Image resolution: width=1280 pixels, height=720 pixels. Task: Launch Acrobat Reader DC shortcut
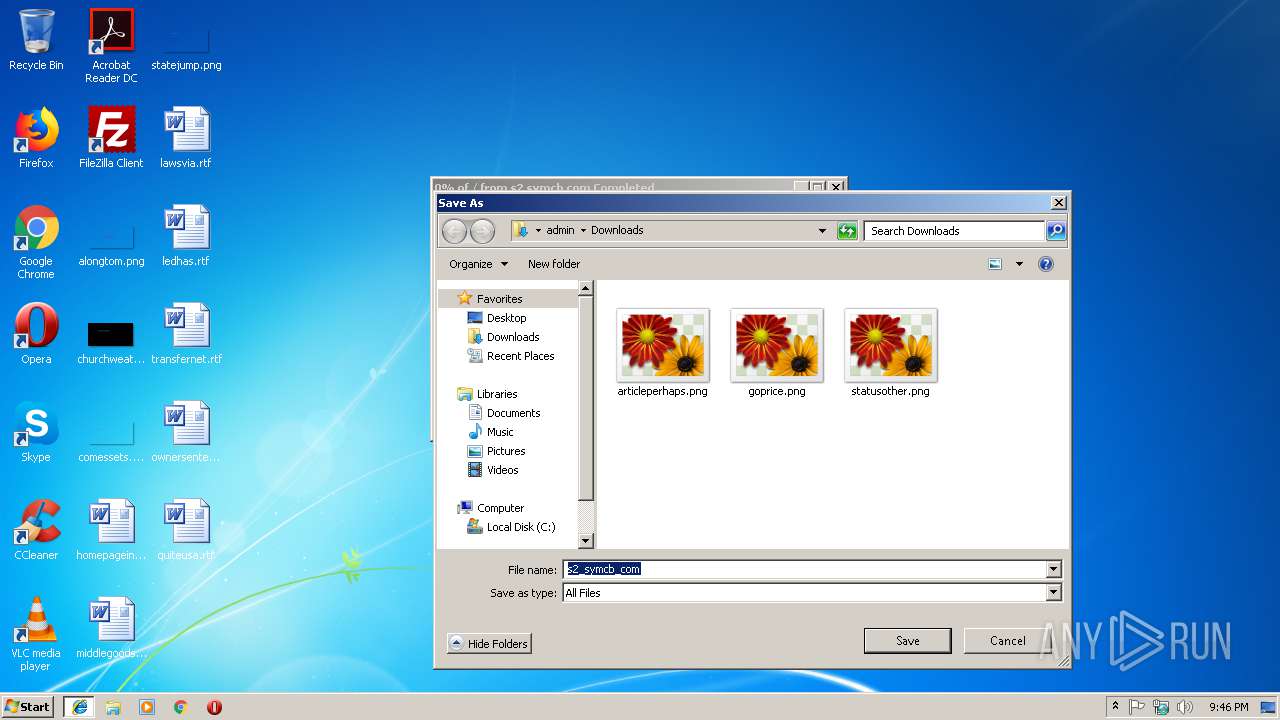pyautogui.click(x=111, y=46)
